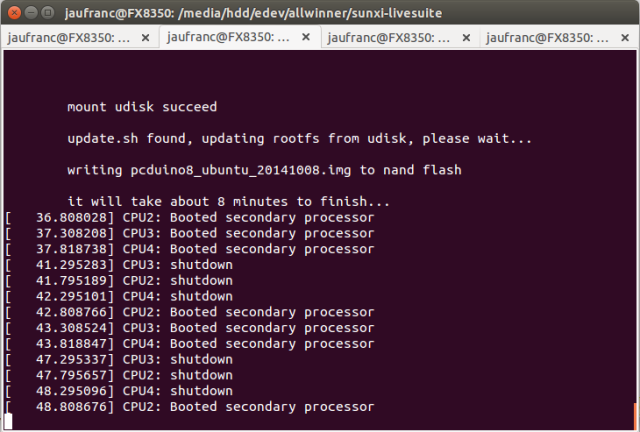Viewport: 640px width, 432px height.
Task: Click the white terminal cursor block
Action: [8, 422]
